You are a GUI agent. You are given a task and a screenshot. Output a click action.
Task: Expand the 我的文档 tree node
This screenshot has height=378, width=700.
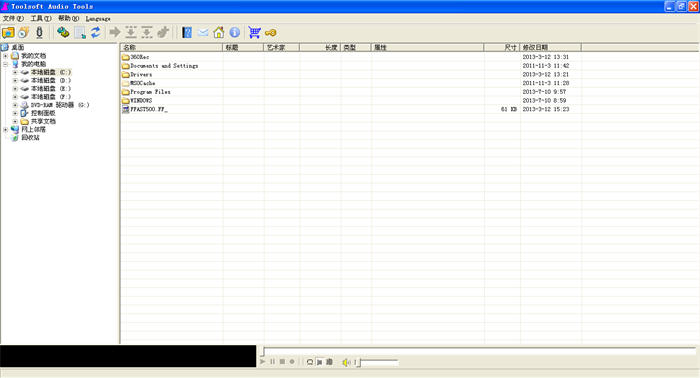[5, 56]
